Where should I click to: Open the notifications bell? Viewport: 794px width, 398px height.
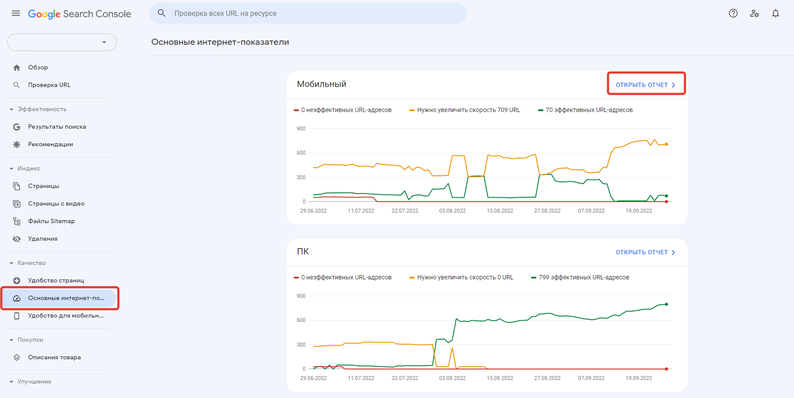(x=775, y=14)
